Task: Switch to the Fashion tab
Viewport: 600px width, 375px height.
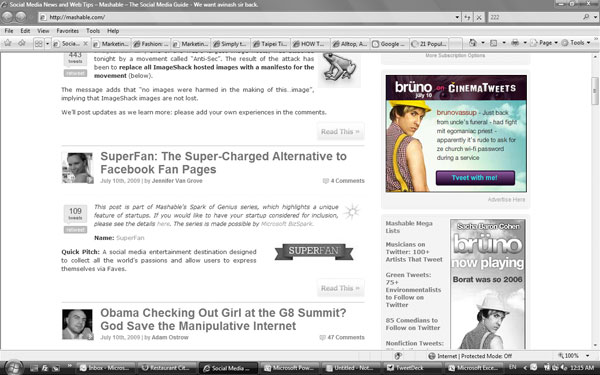Action: point(151,44)
